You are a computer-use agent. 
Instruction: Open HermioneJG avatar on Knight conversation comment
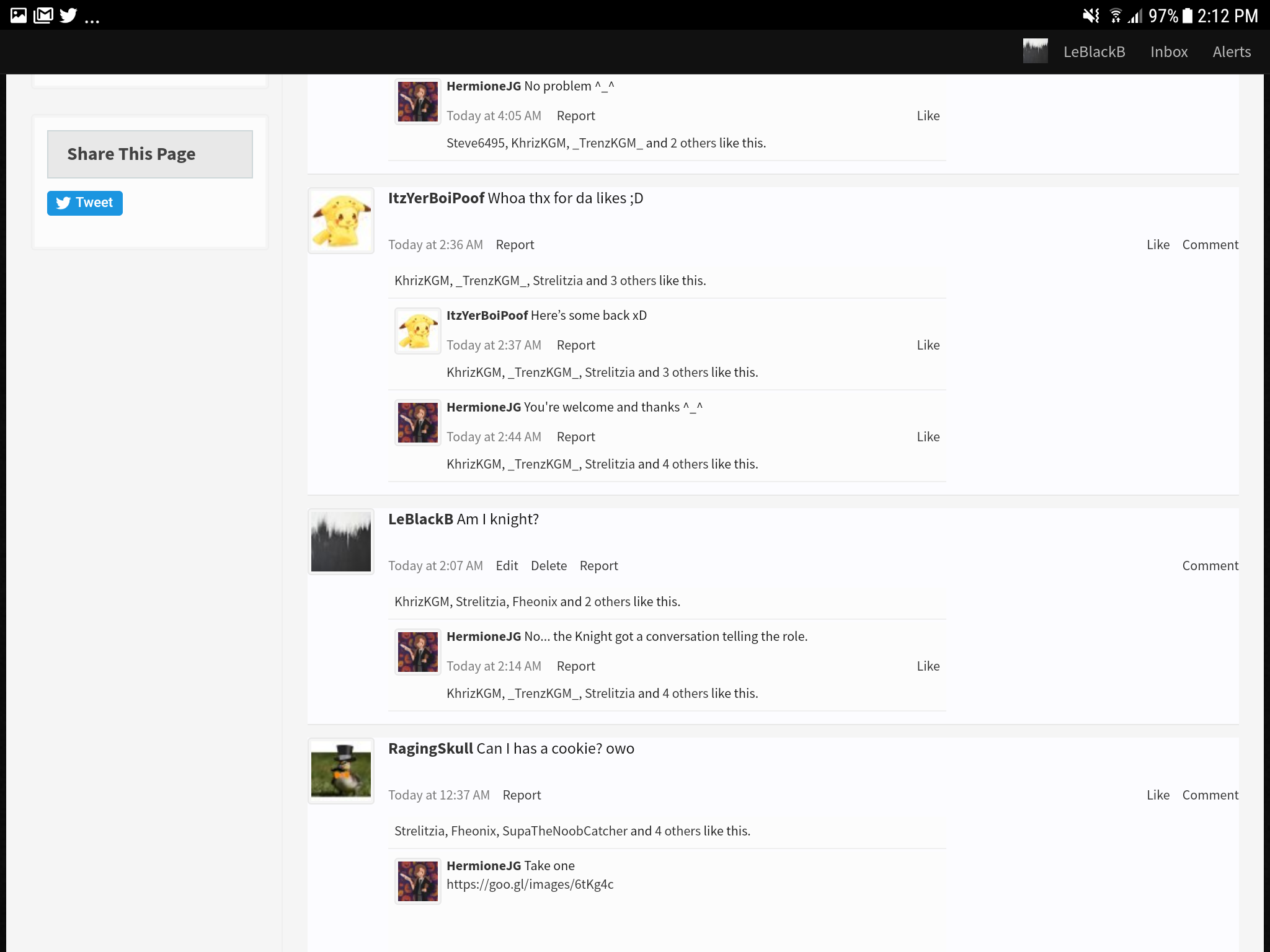[x=418, y=652]
